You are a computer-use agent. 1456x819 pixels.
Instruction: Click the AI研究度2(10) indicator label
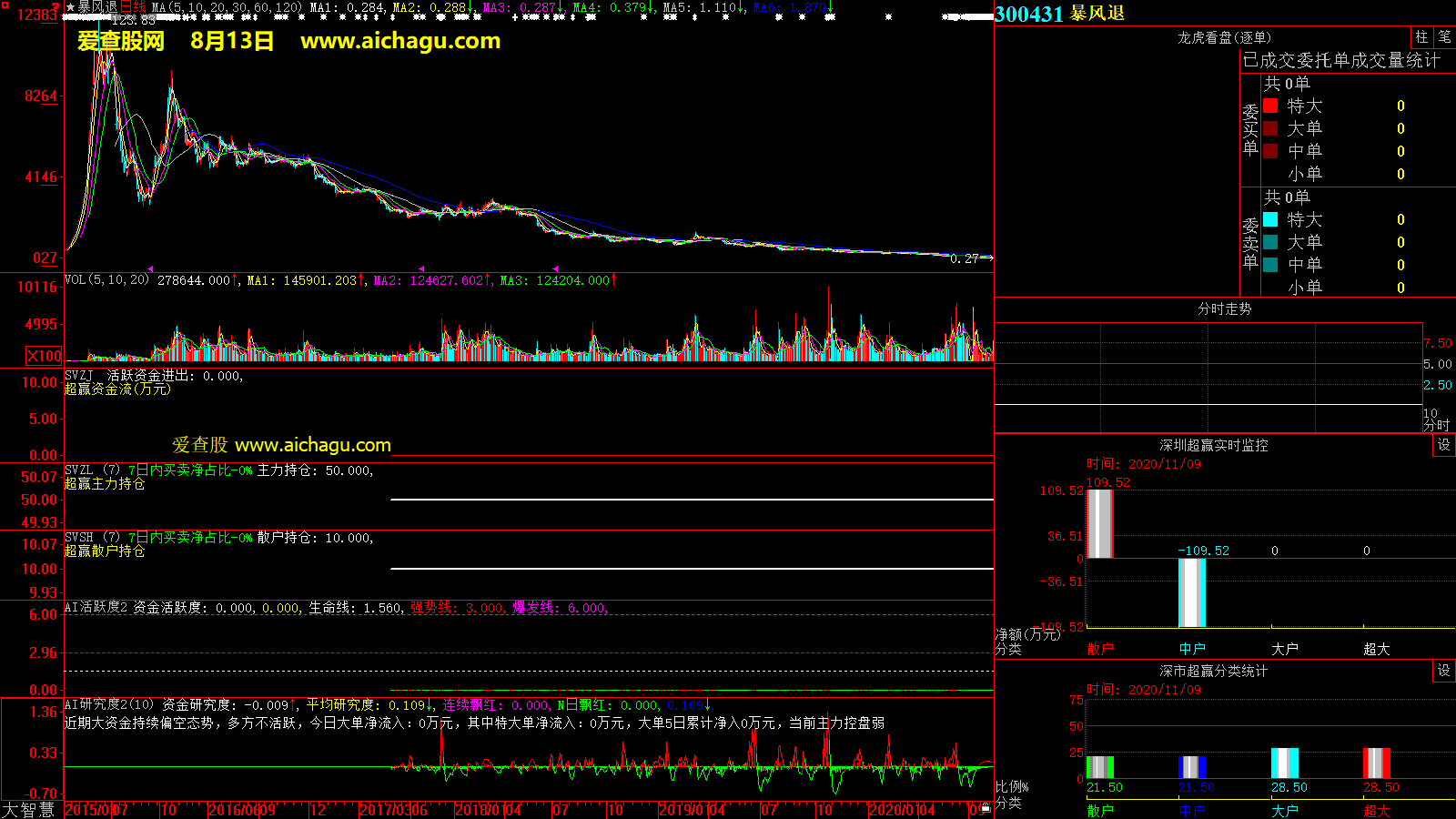109,704
